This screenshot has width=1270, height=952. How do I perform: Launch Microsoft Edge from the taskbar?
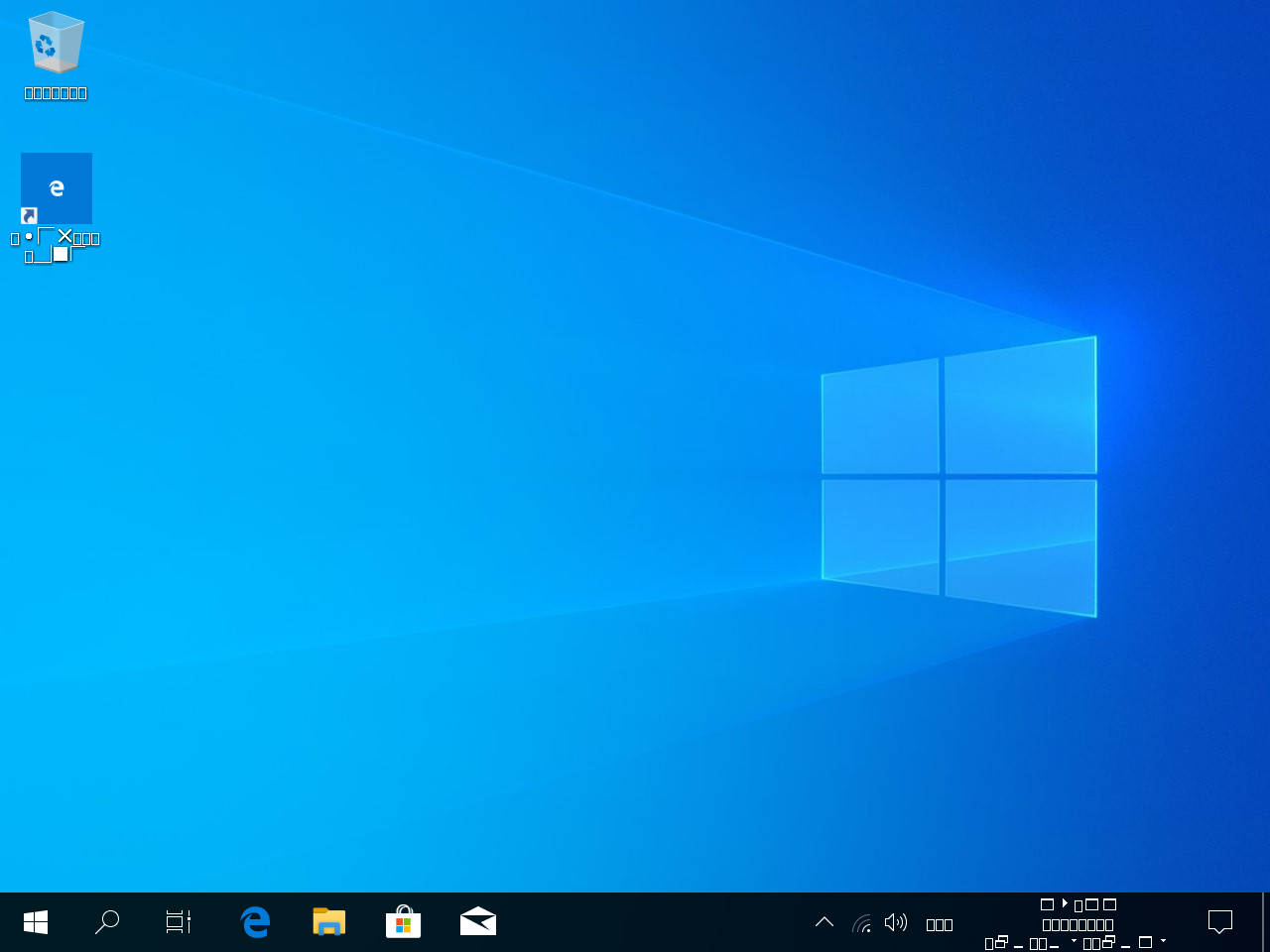pos(255,922)
